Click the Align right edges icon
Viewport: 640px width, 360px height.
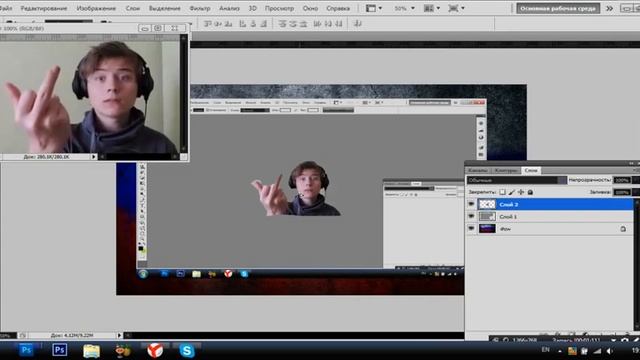point(264,24)
